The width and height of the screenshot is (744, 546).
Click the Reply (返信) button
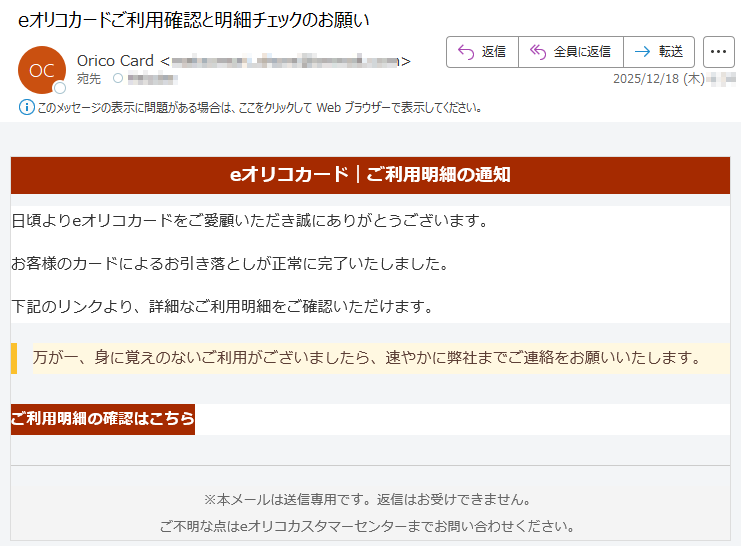tap(482, 51)
